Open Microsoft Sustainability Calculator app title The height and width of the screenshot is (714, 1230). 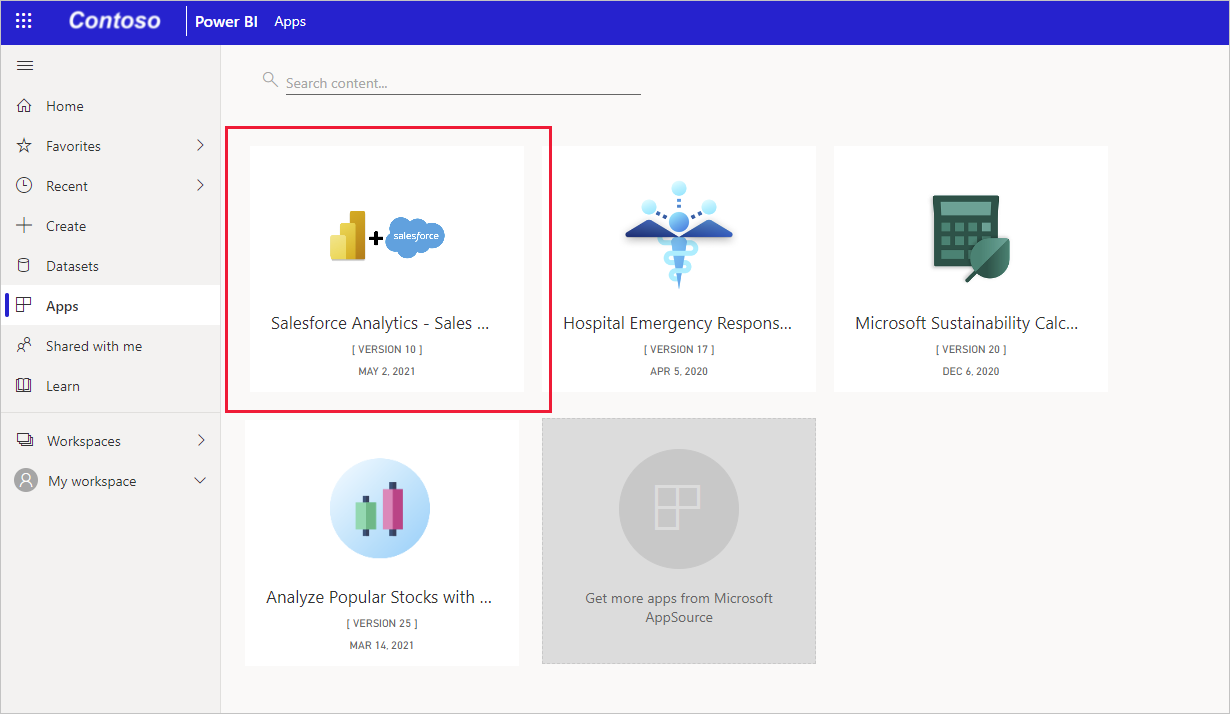coord(967,324)
